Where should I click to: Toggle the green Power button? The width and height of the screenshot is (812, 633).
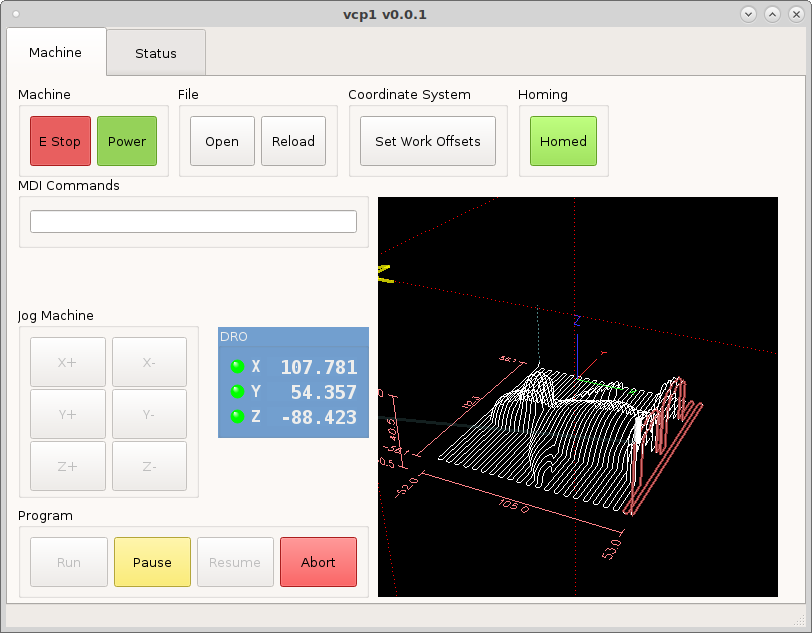click(127, 141)
